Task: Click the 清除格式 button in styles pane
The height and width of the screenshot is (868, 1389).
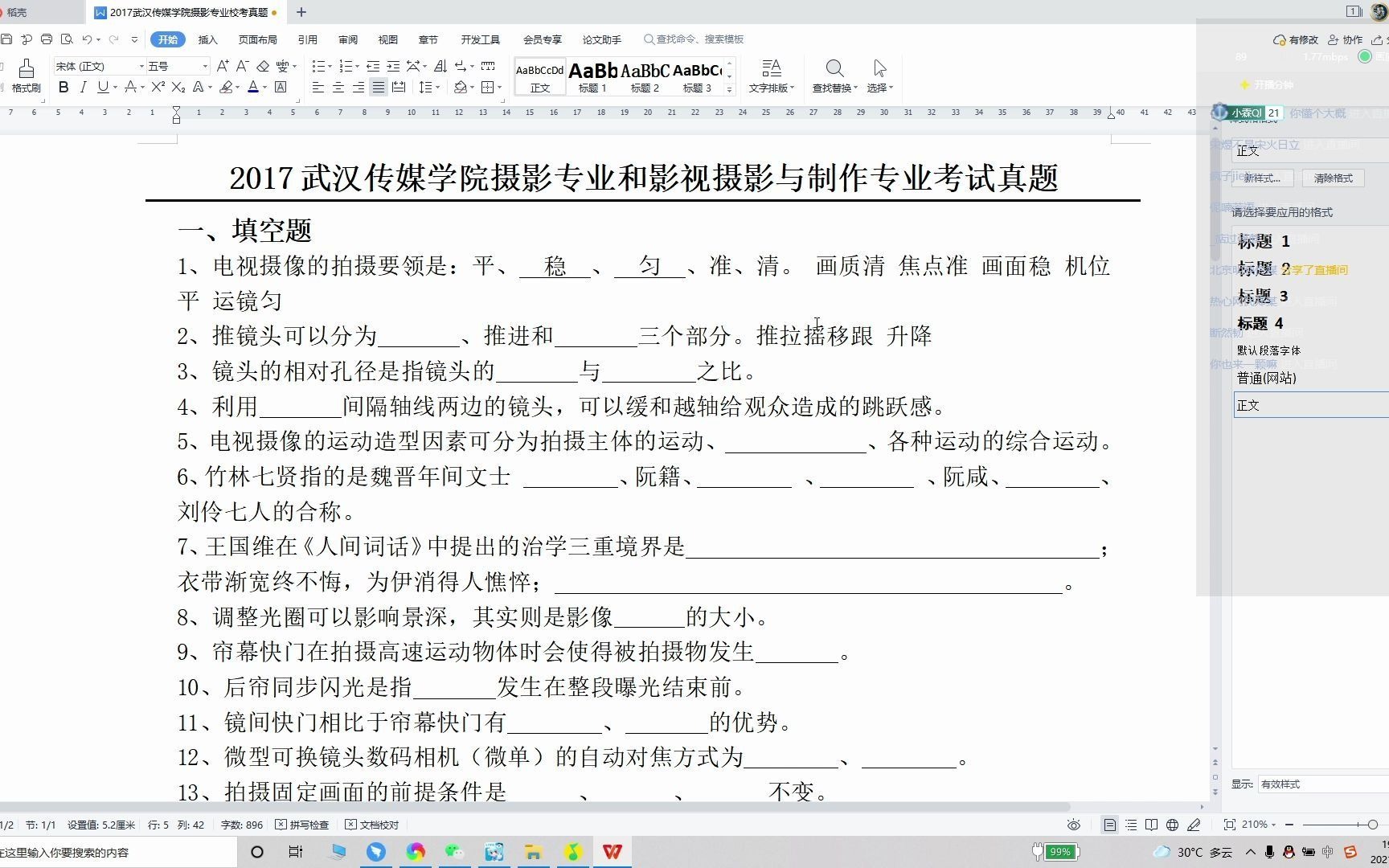Action: click(1333, 178)
